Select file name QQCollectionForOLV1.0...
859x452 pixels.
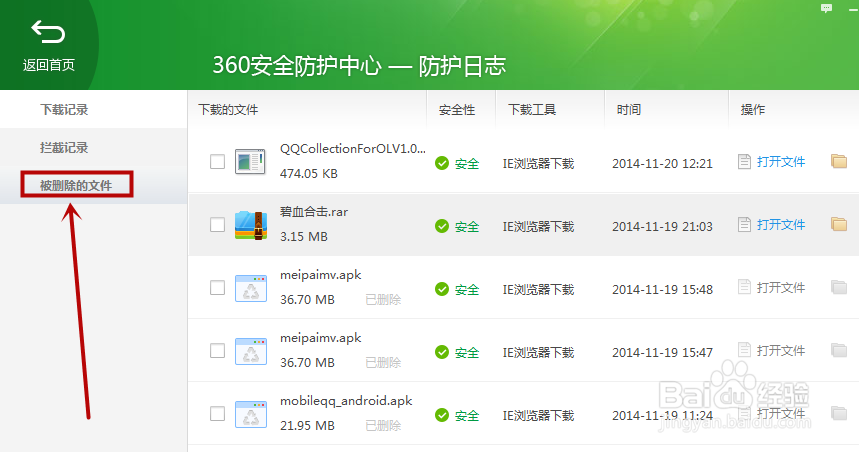click(x=353, y=148)
